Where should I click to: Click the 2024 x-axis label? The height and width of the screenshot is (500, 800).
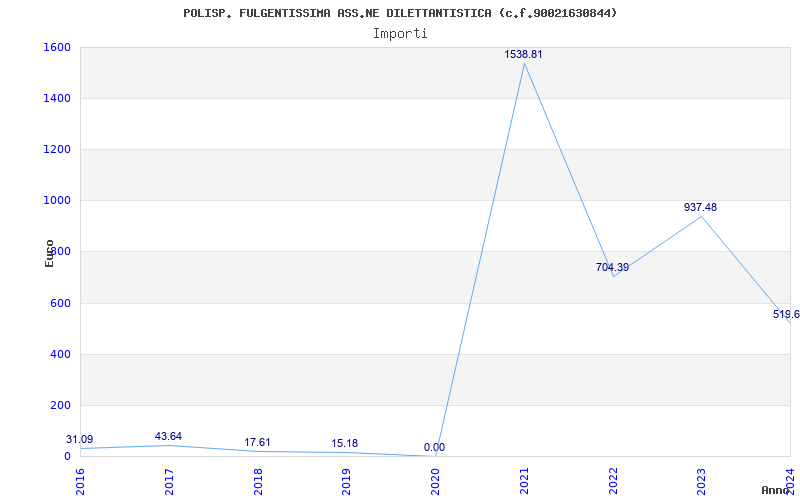[x=790, y=482]
